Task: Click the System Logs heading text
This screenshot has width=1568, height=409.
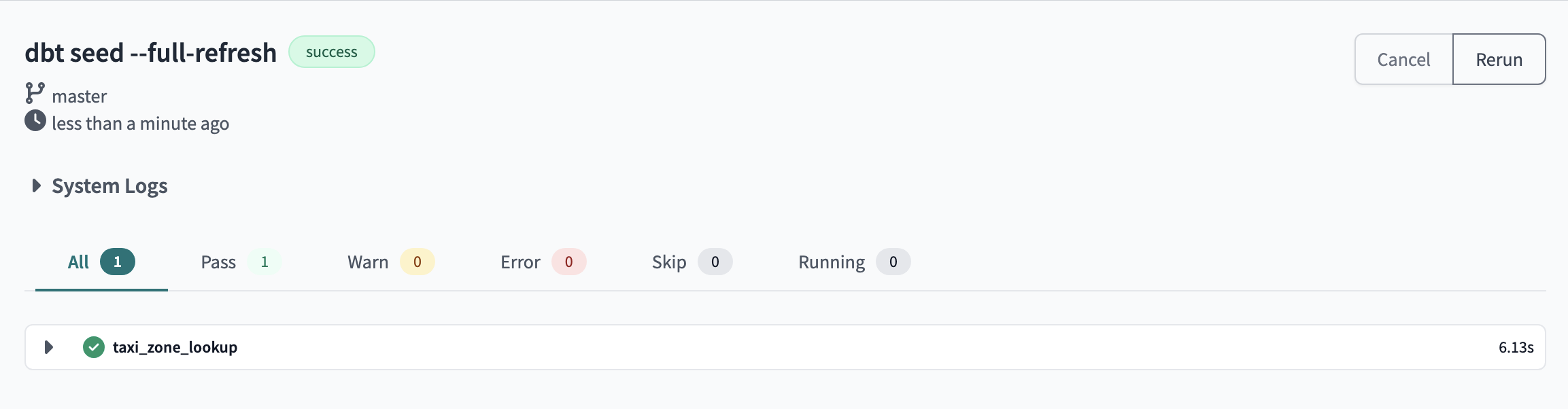Action: tap(109, 186)
